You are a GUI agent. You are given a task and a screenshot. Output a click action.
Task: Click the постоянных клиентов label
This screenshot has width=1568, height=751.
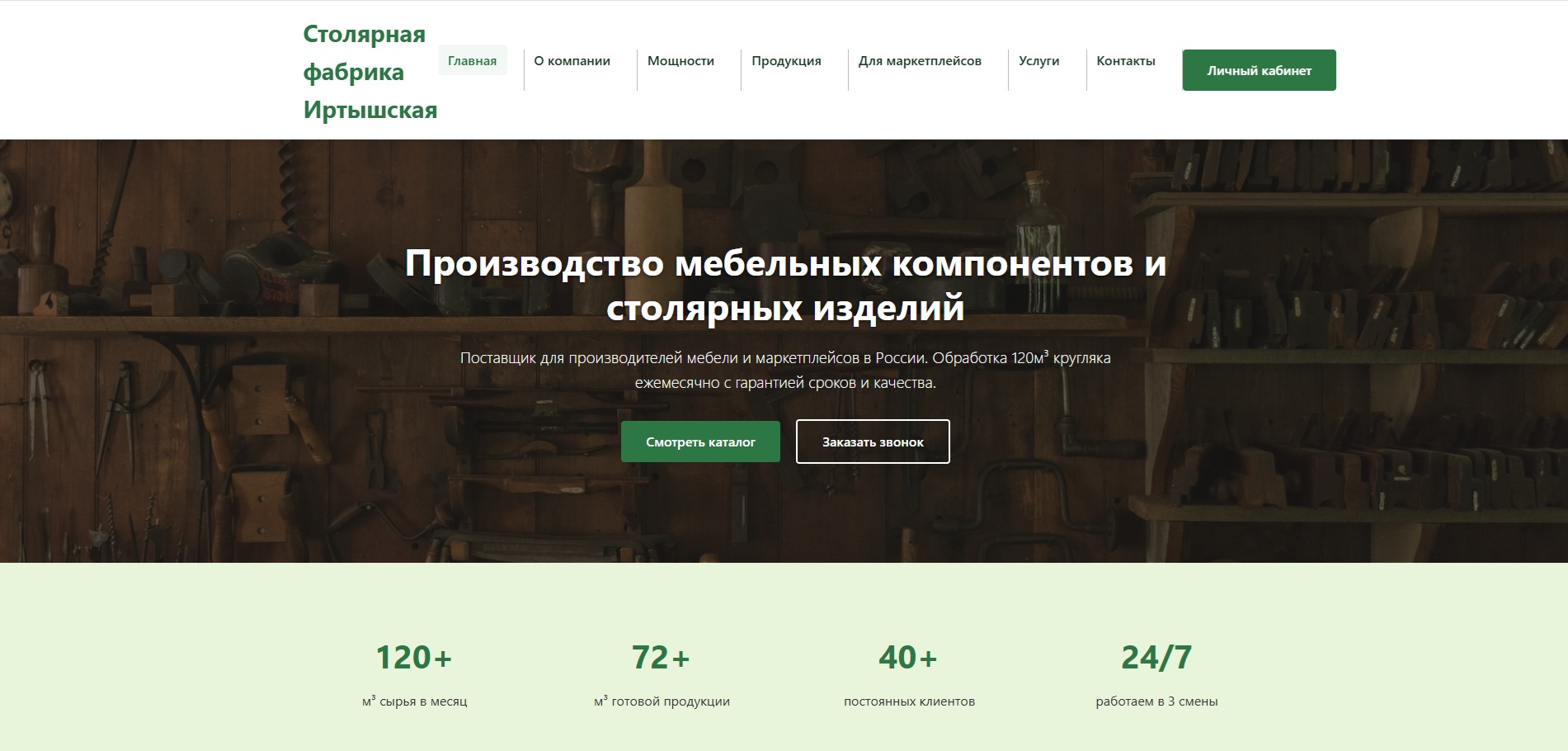909,701
